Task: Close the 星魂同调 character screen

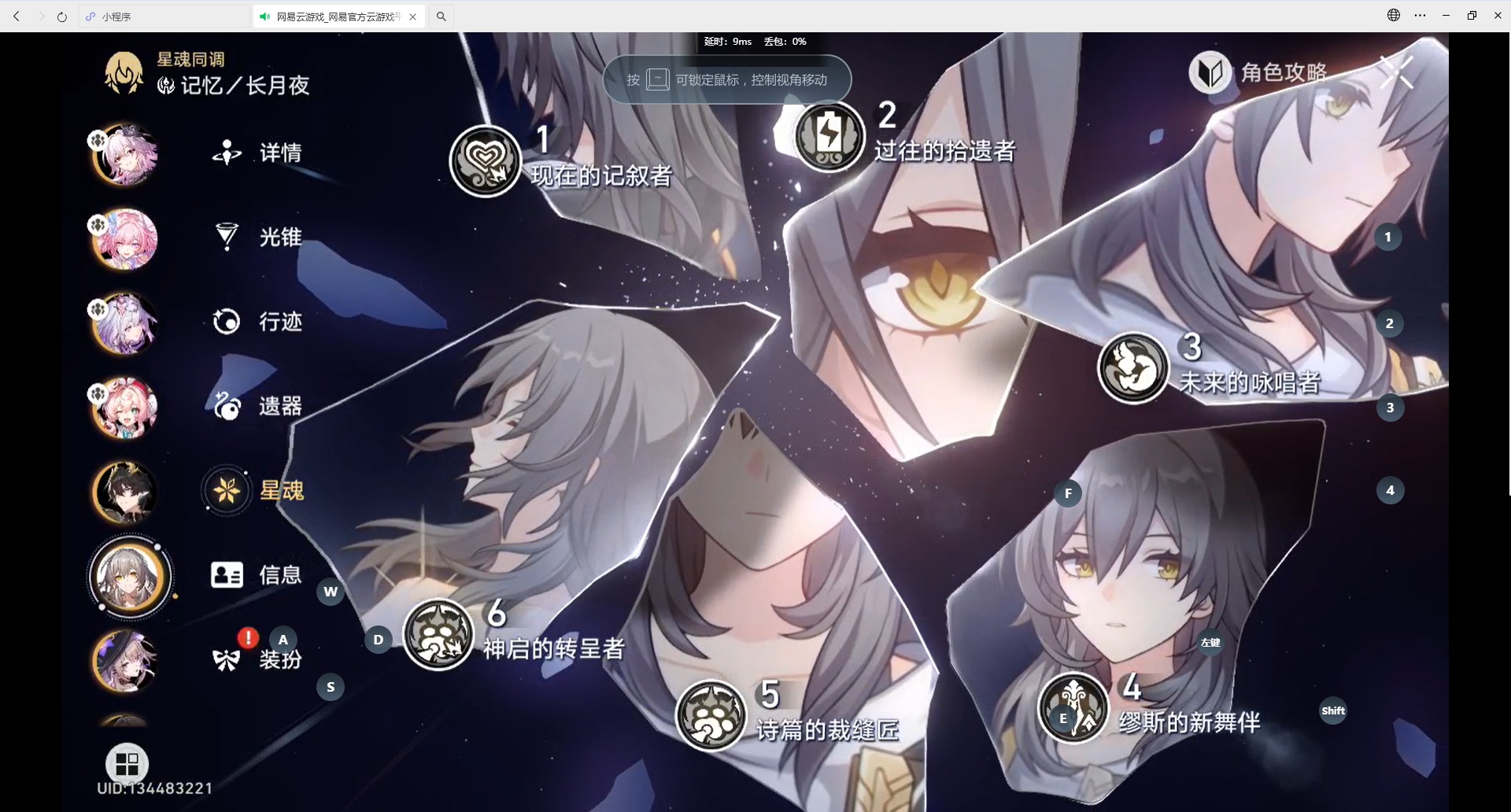Action: [x=1397, y=72]
